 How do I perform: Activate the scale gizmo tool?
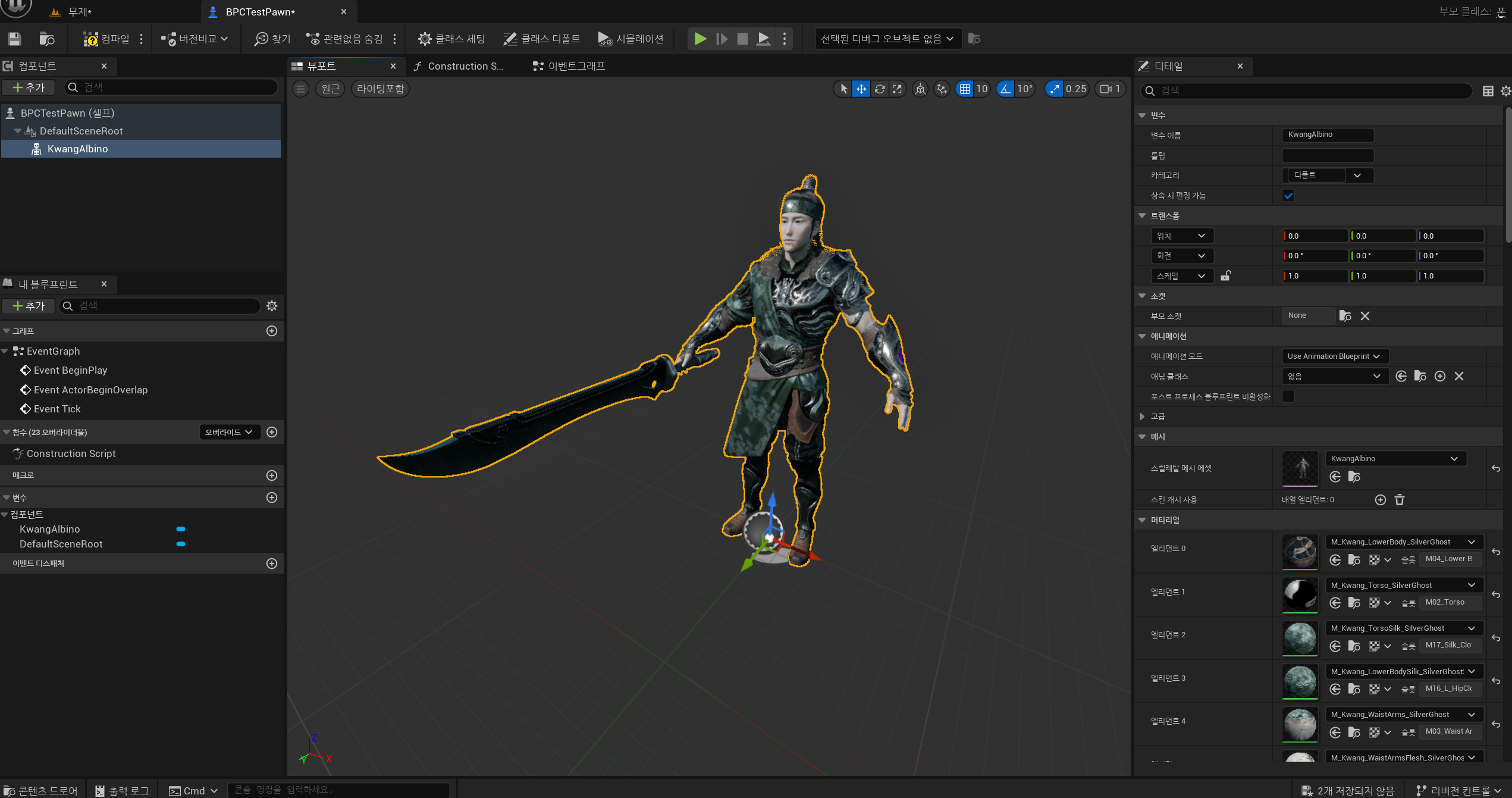(897, 89)
